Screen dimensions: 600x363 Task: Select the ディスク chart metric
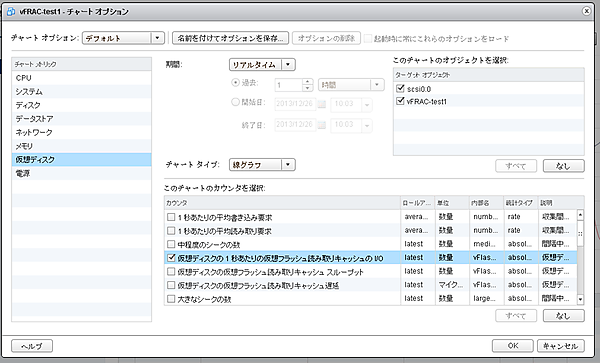[x=82, y=105]
